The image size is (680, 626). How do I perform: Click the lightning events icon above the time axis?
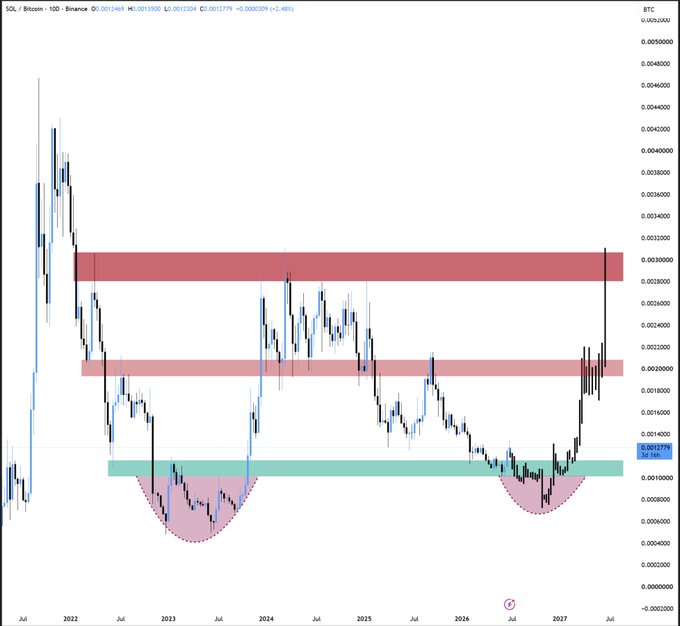click(509, 604)
